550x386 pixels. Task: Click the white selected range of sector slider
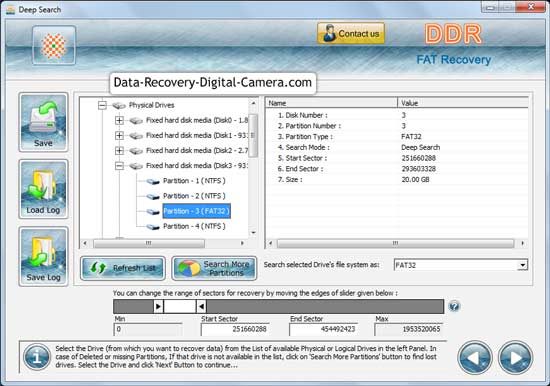180,307
